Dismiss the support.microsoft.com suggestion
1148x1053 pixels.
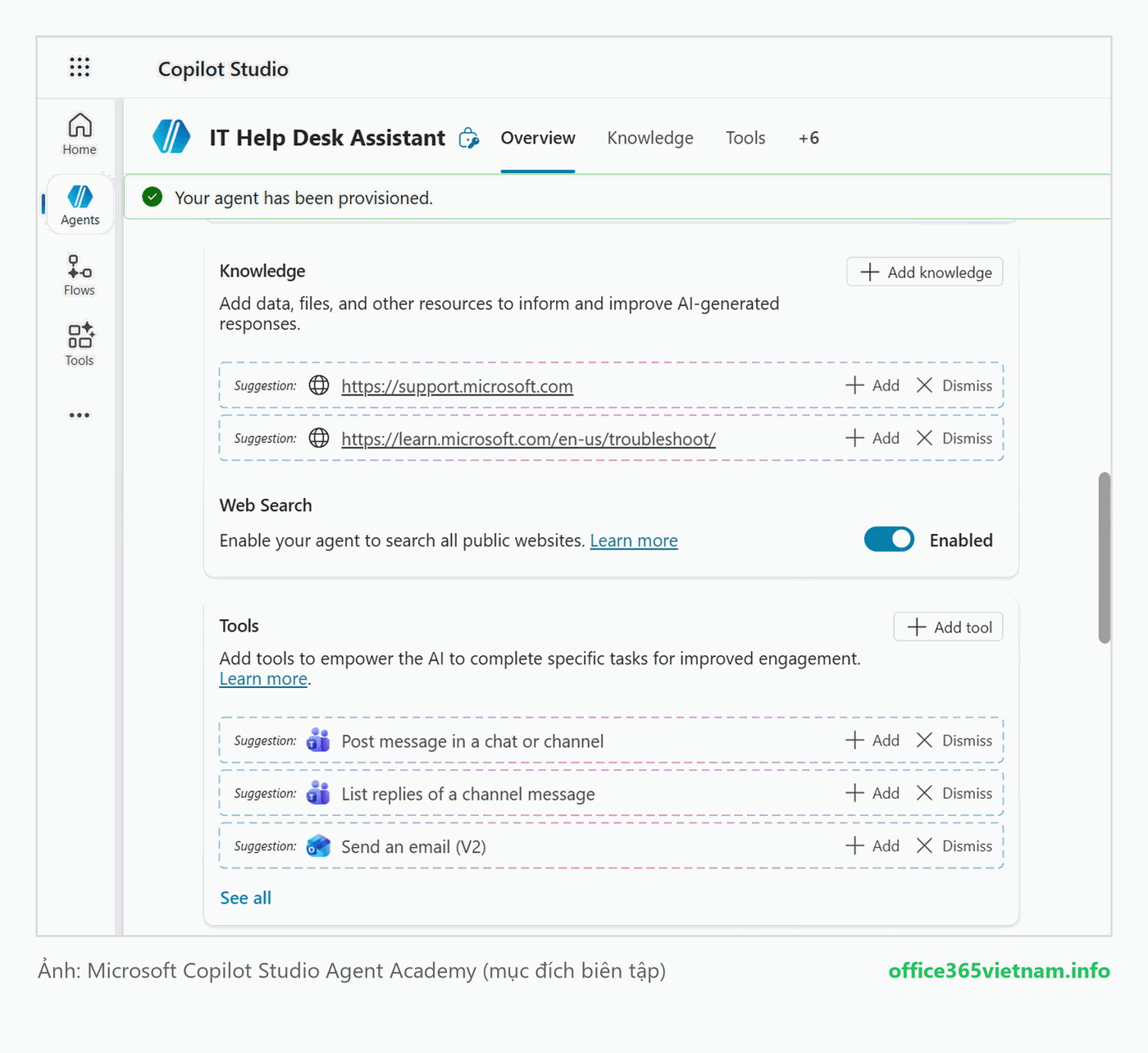point(954,385)
